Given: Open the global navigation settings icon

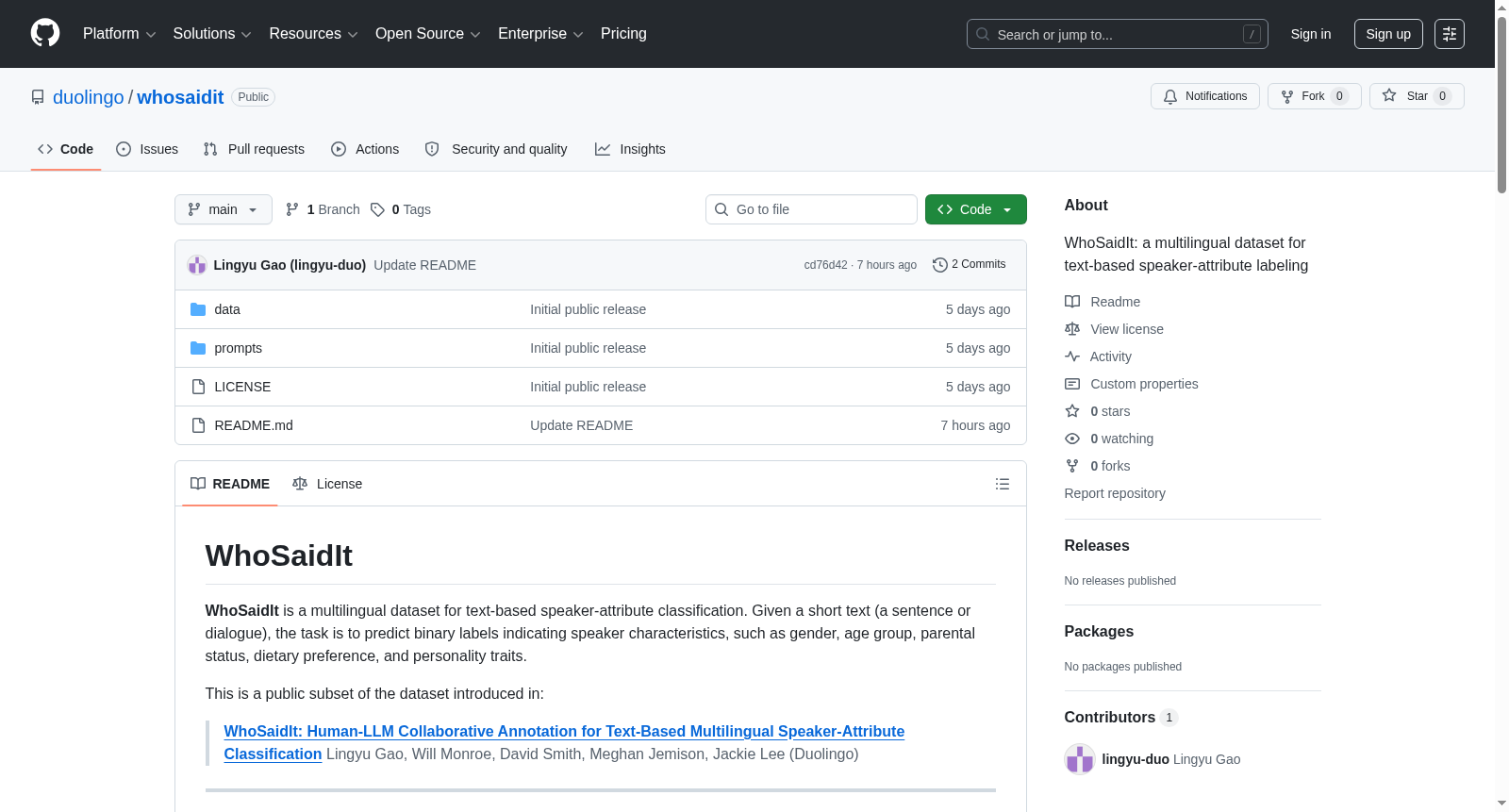Looking at the screenshot, I should point(1450,34).
